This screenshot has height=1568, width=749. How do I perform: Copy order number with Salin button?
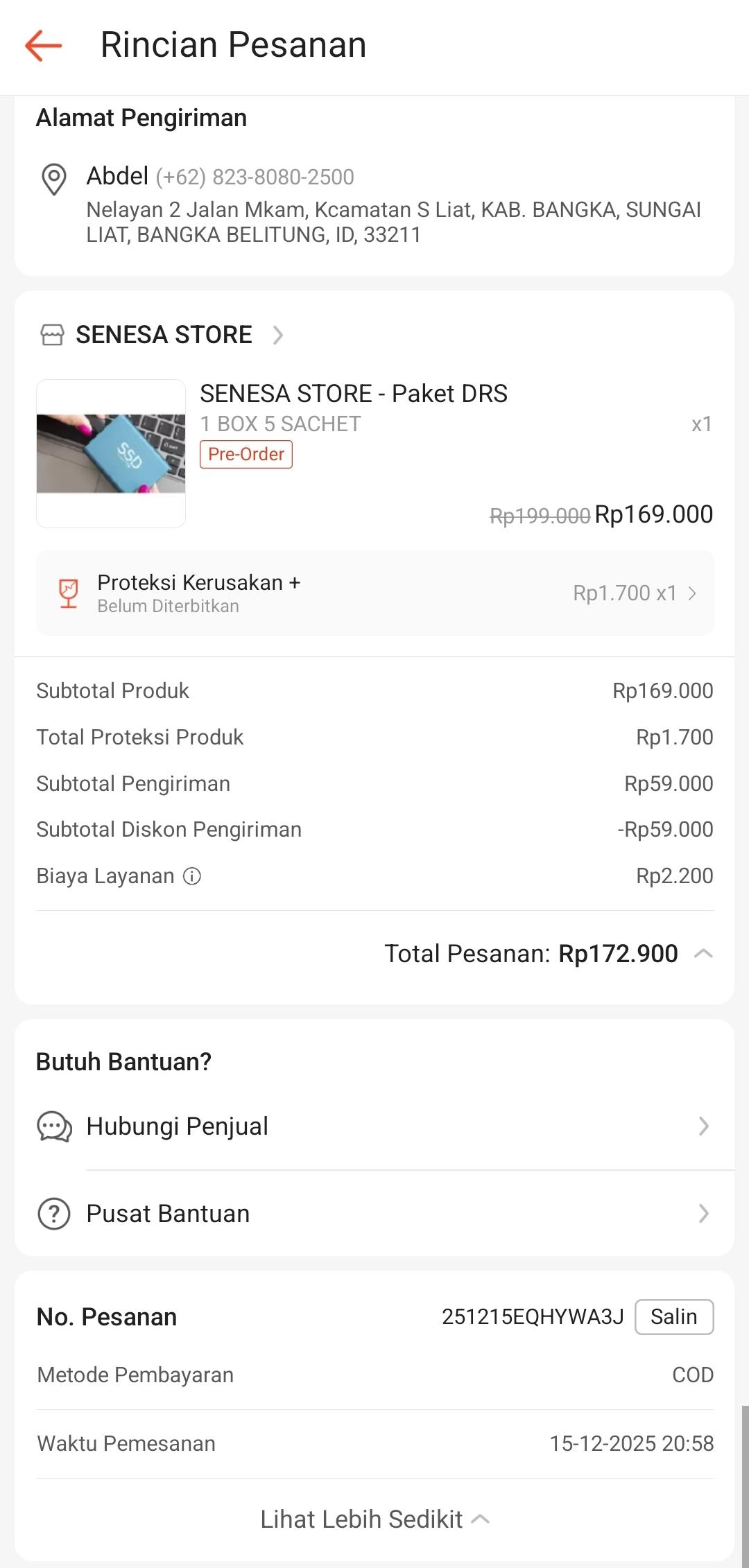[x=673, y=1316]
